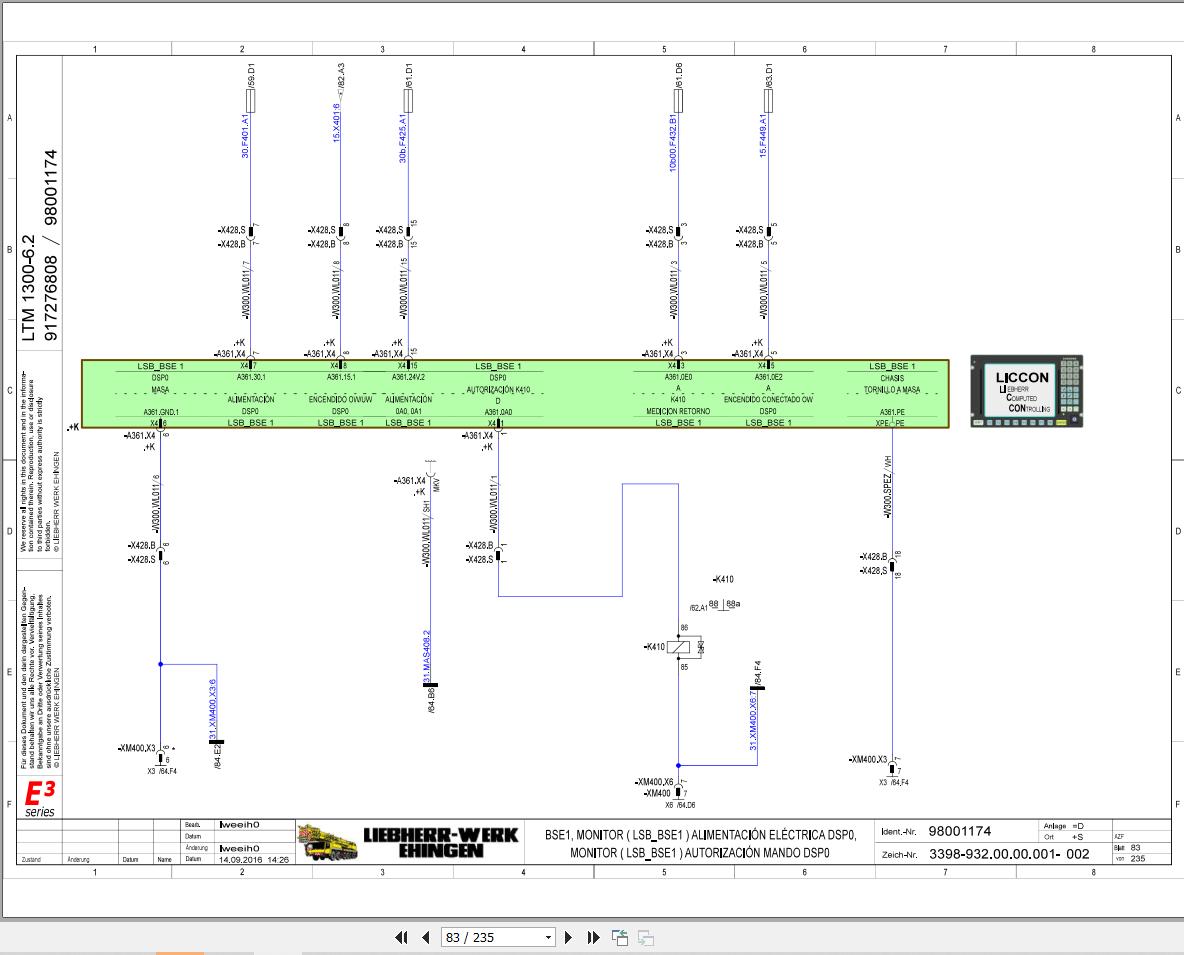Click the previous sheet view icon
The height and width of the screenshot is (955, 1184).
click(618, 936)
